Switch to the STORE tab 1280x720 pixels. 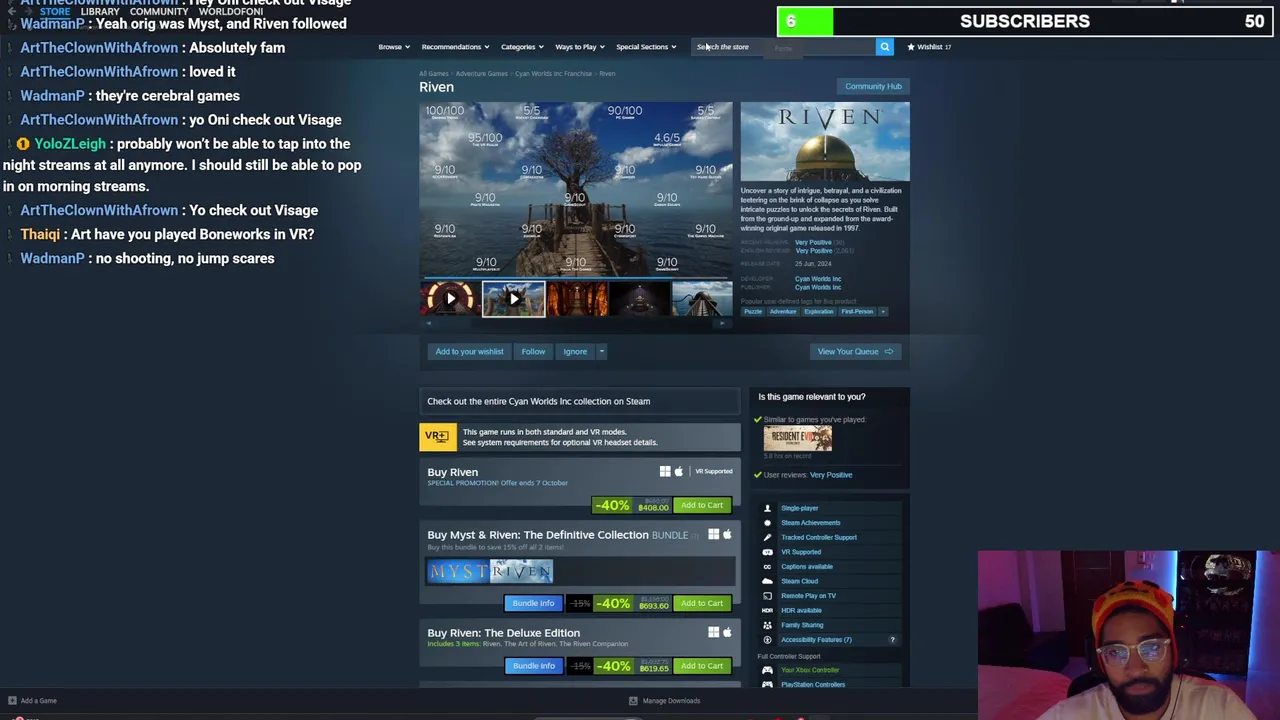pyautogui.click(x=55, y=11)
